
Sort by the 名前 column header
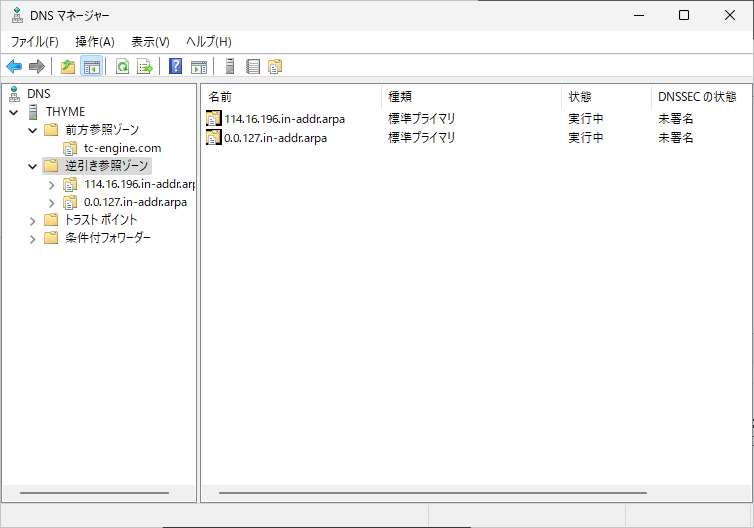tap(292, 97)
